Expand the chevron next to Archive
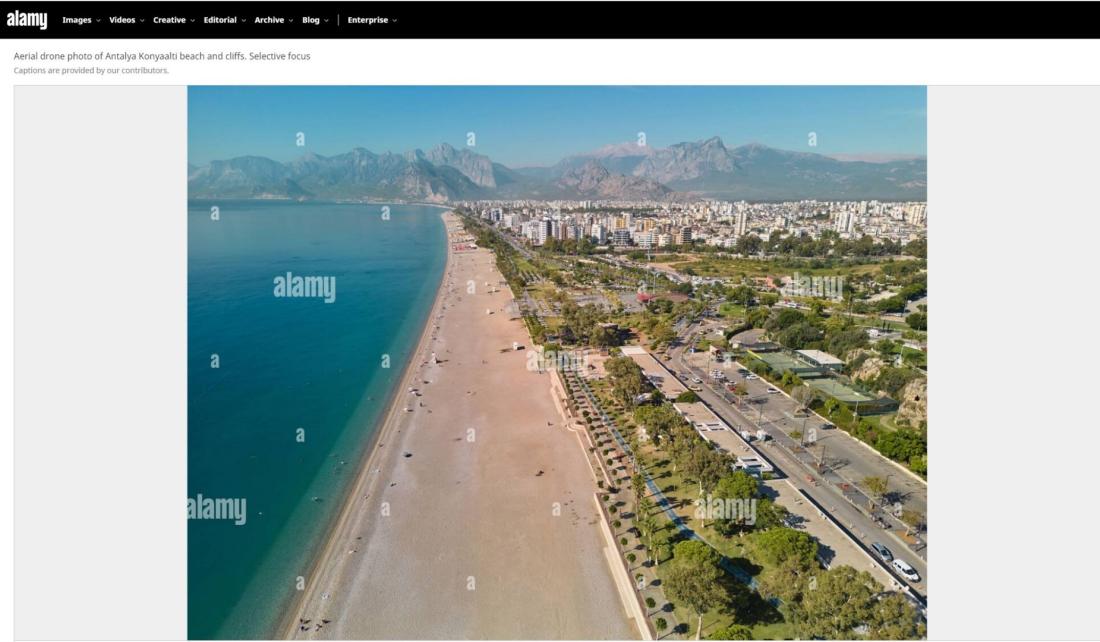The image size is (1100, 642). [x=290, y=21]
